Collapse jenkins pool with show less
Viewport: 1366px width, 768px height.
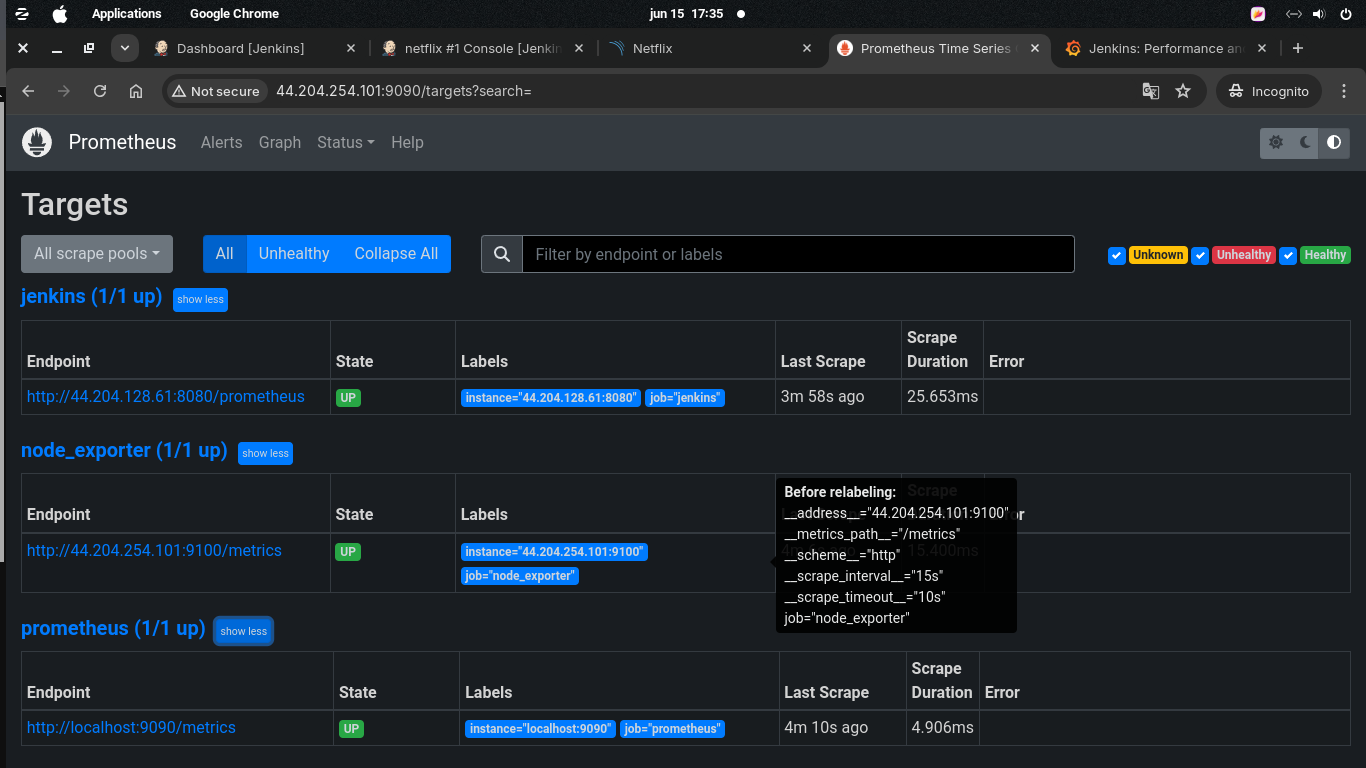point(200,299)
